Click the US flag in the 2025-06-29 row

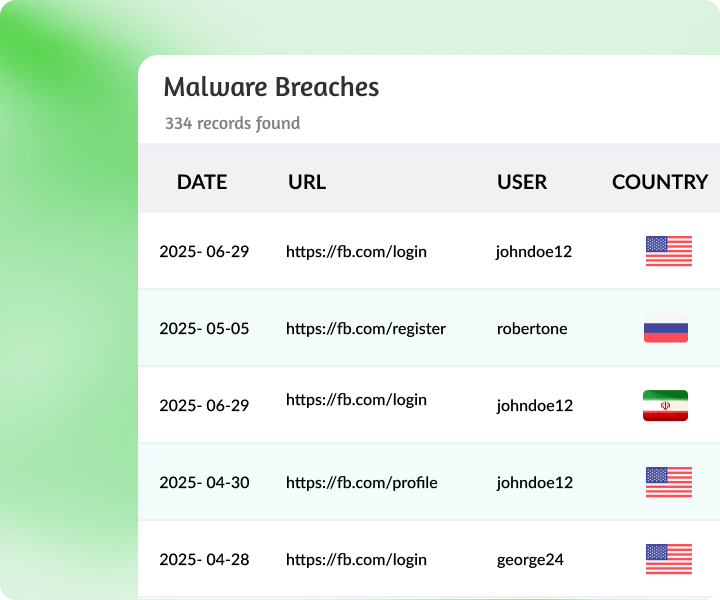(x=668, y=251)
